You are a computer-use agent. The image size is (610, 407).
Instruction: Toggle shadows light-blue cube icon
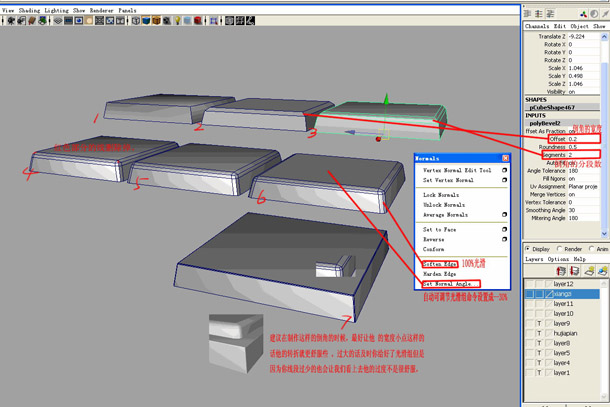click(x=187, y=20)
